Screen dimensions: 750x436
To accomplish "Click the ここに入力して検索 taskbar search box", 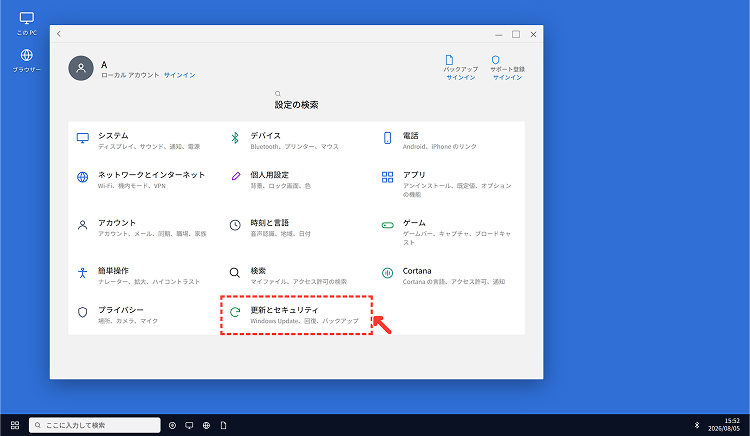I will tap(95, 425).
